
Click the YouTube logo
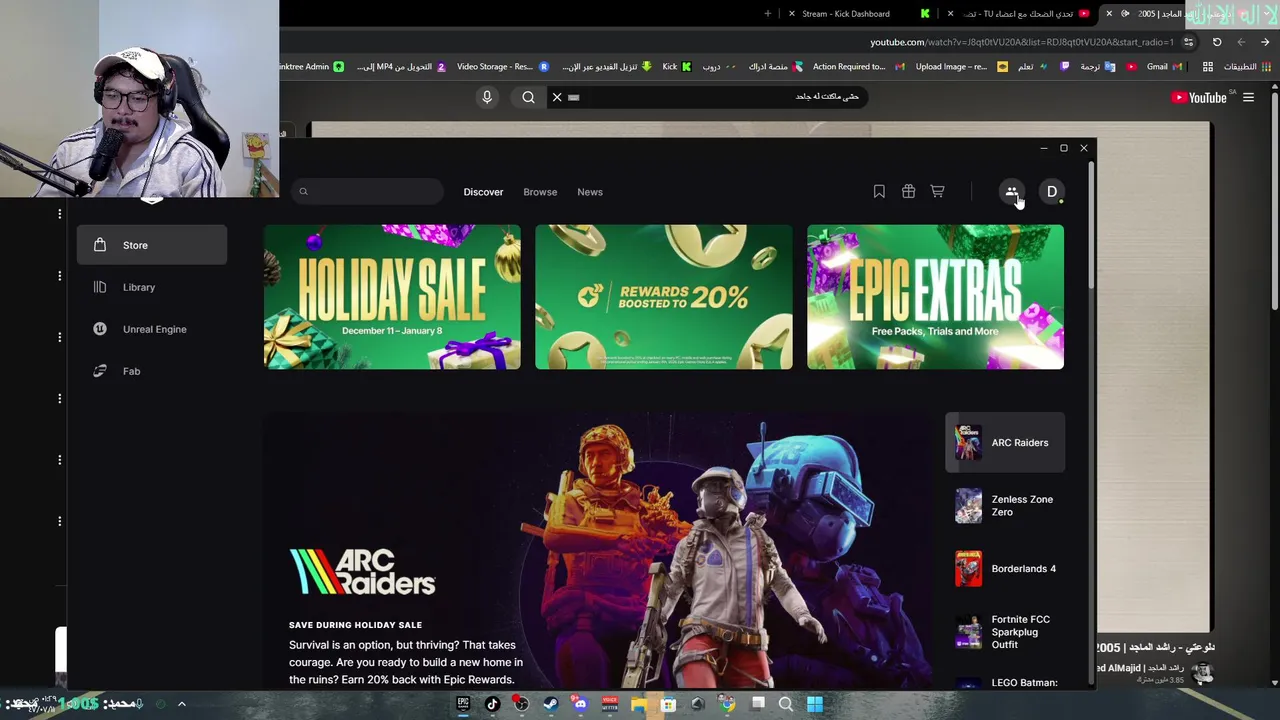coord(1199,97)
